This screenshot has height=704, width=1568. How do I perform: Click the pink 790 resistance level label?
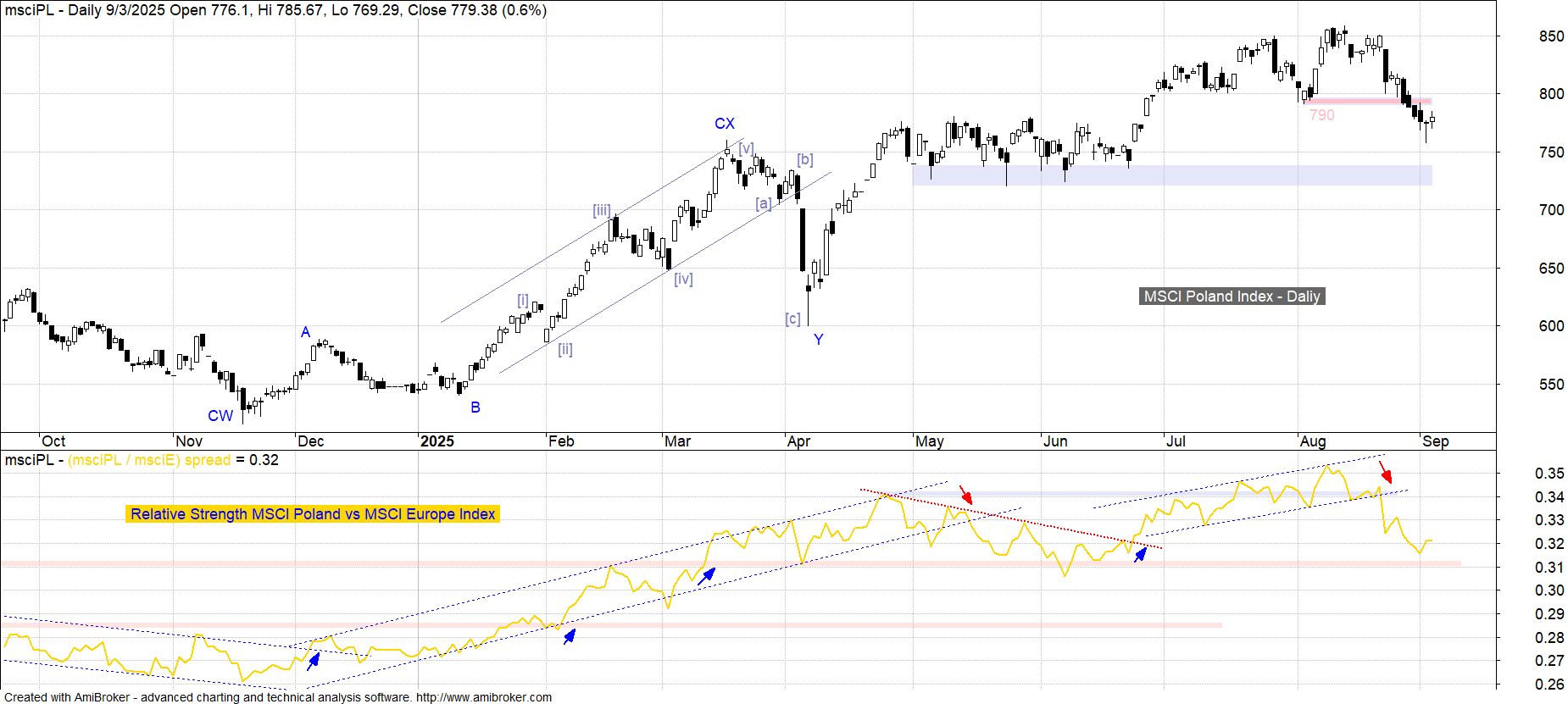pos(1321,115)
